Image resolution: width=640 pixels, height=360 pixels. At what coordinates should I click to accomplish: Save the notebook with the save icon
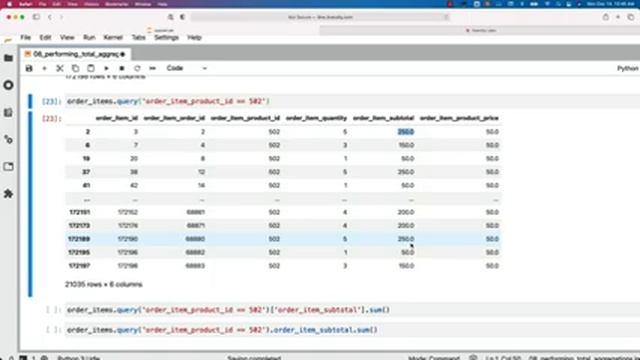[x=29, y=69]
